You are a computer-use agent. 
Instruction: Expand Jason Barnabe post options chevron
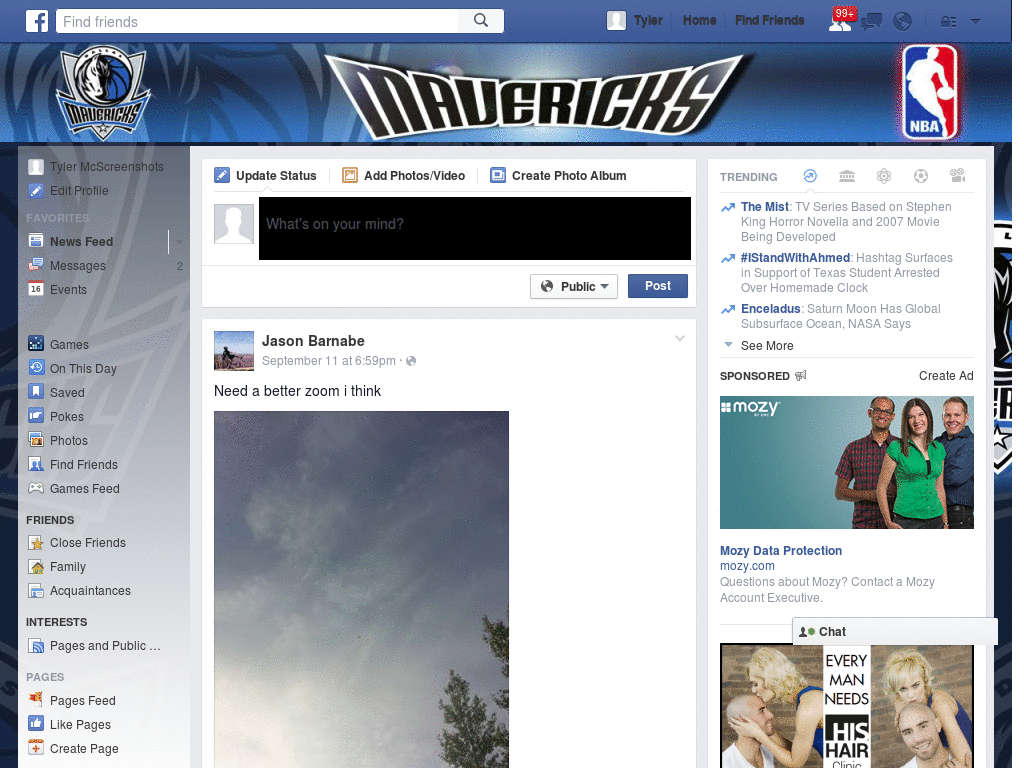[x=680, y=338]
